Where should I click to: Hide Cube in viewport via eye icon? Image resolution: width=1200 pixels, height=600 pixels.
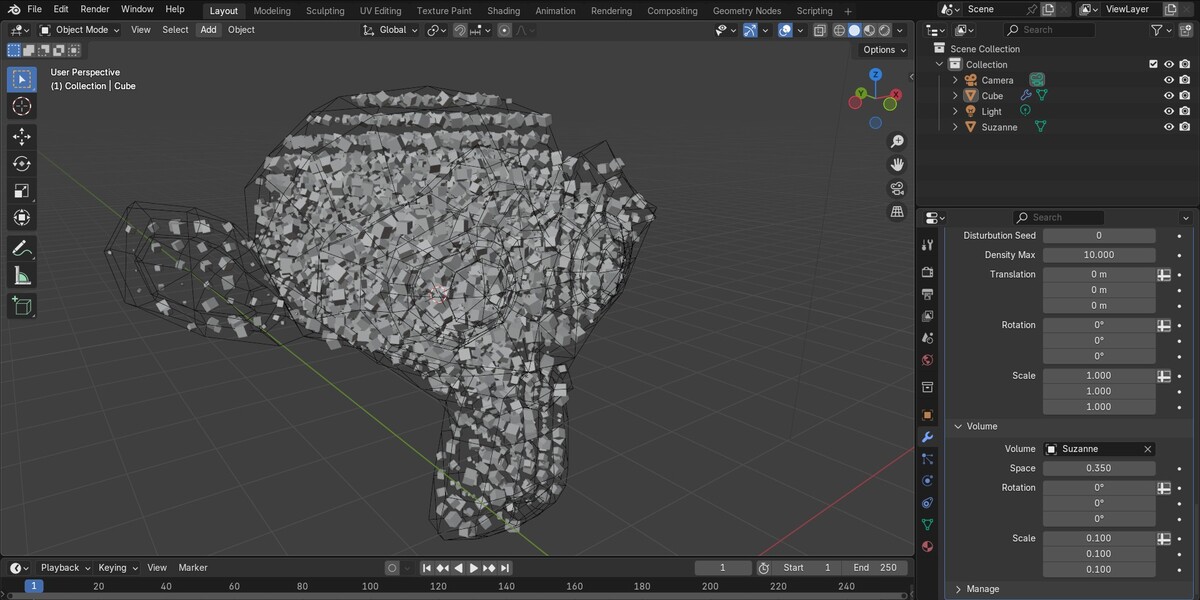[1168, 96]
